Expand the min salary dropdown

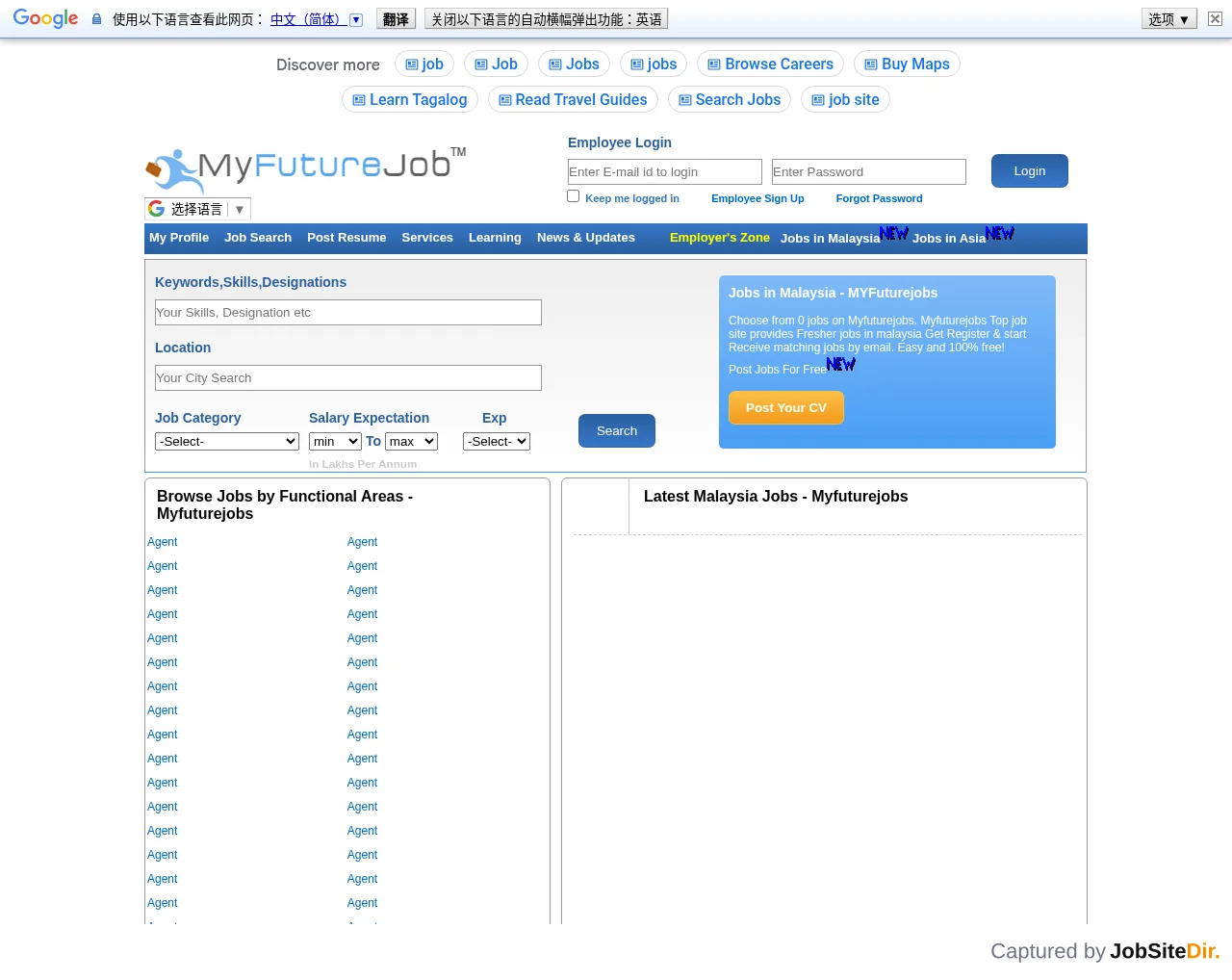[x=335, y=441]
